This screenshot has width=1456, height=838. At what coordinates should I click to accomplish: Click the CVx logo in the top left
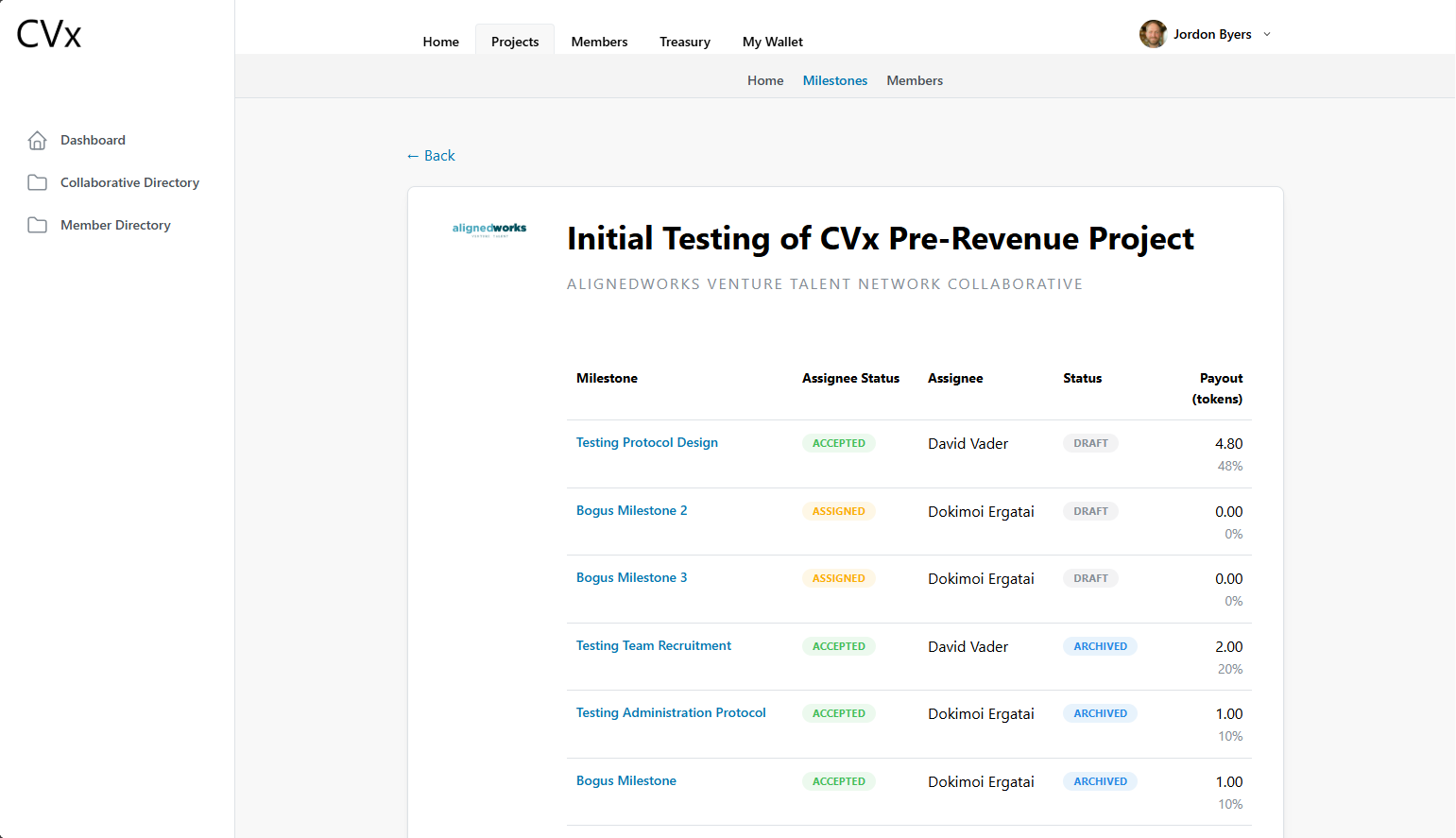[46, 33]
